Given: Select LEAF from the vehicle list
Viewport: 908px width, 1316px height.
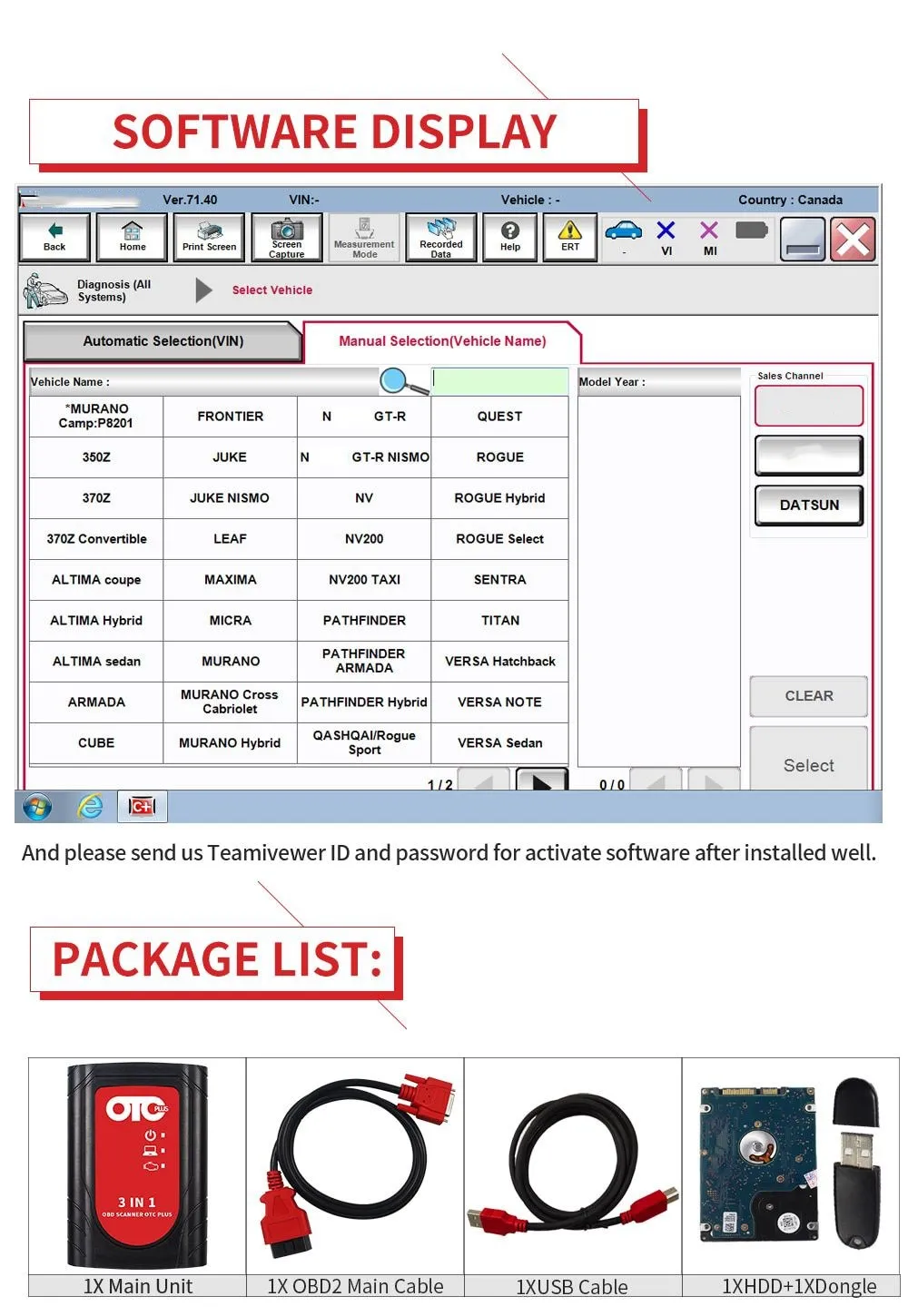Looking at the screenshot, I should tap(230, 538).
